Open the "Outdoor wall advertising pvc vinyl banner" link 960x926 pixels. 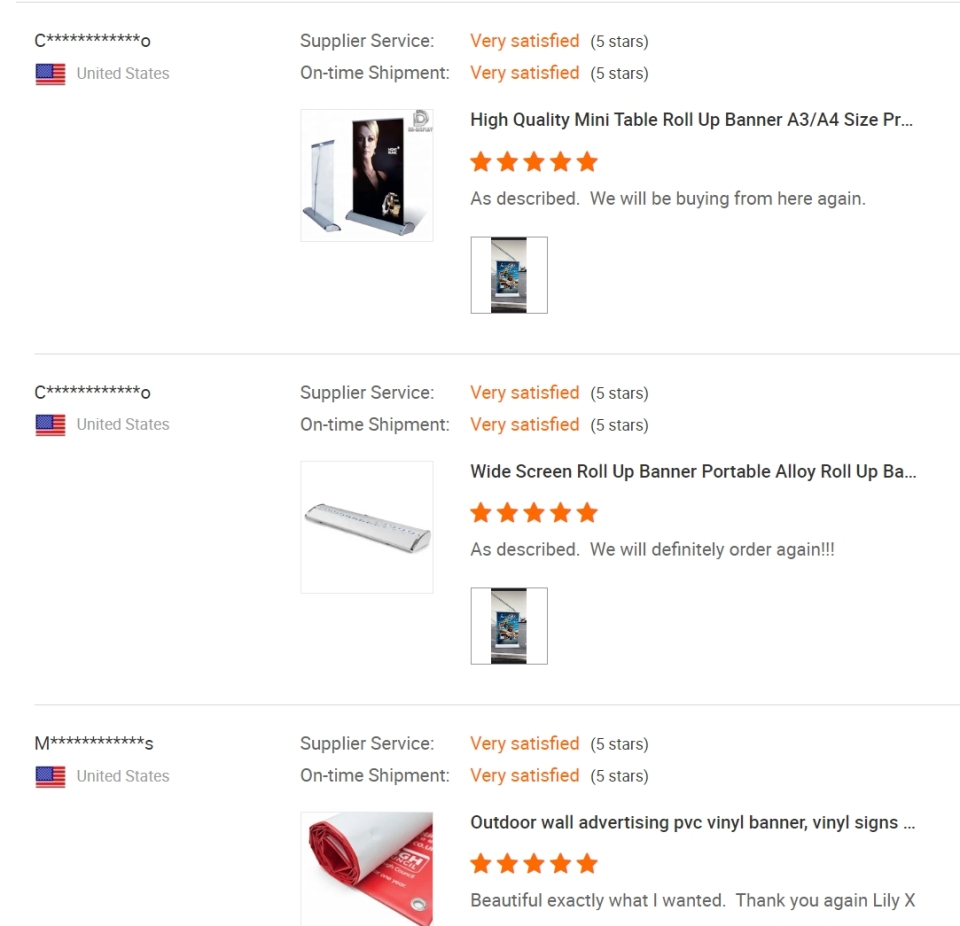coord(692,823)
